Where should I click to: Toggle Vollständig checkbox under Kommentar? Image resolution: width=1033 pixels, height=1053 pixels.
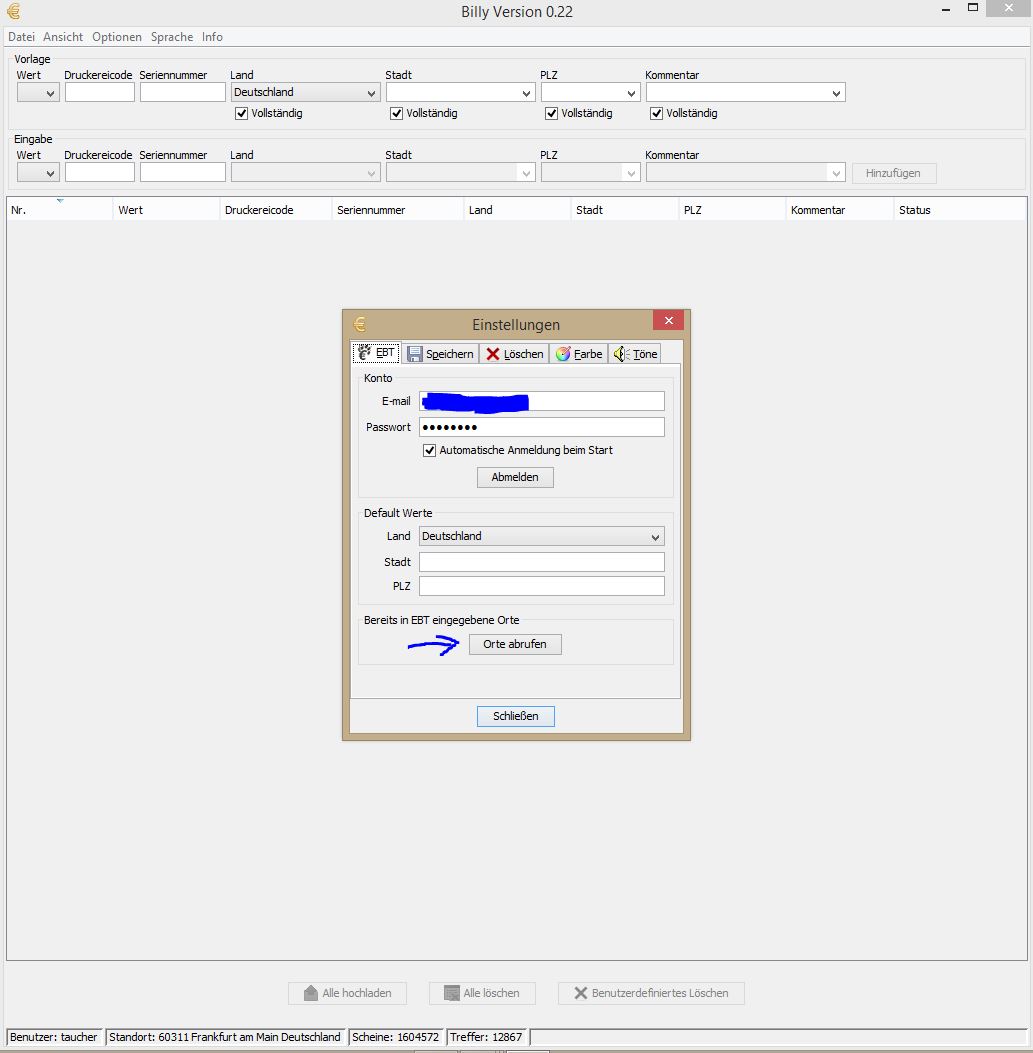click(657, 114)
